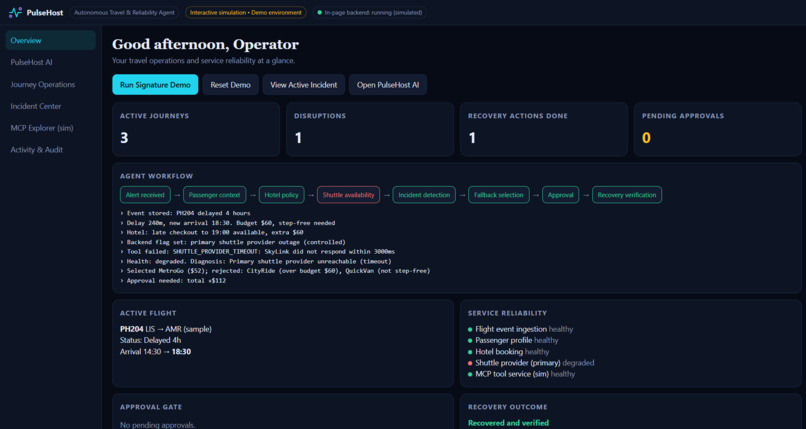Click 'Status: Delayed 4h' text
Image resolution: width=806 pixels, height=429 pixels.
click(151, 340)
